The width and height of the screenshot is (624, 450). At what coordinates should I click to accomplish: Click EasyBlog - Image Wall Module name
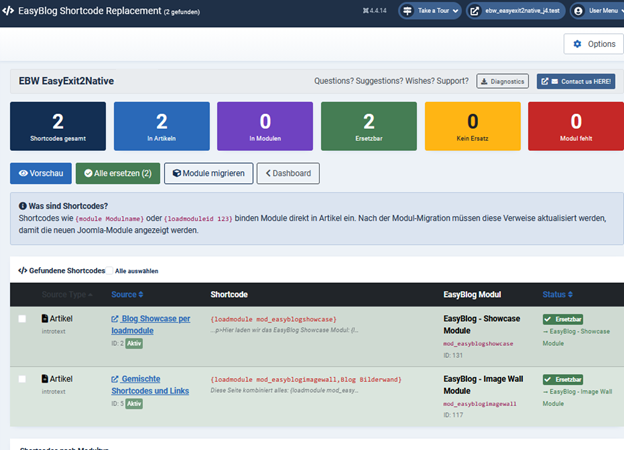(x=483, y=385)
